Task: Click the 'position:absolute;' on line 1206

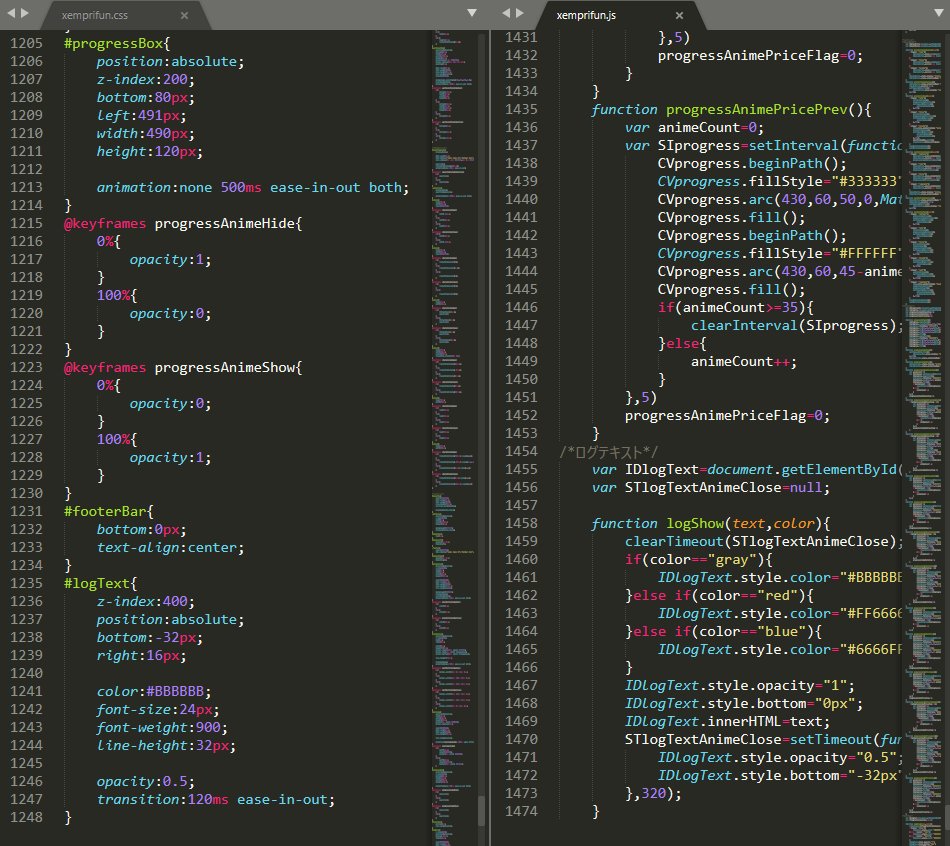Action: [170, 62]
